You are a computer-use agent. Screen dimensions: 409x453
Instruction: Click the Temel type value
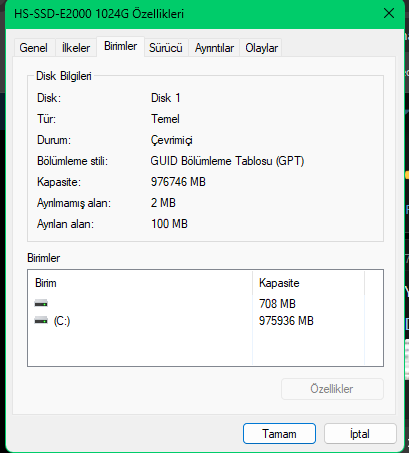(165, 119)
